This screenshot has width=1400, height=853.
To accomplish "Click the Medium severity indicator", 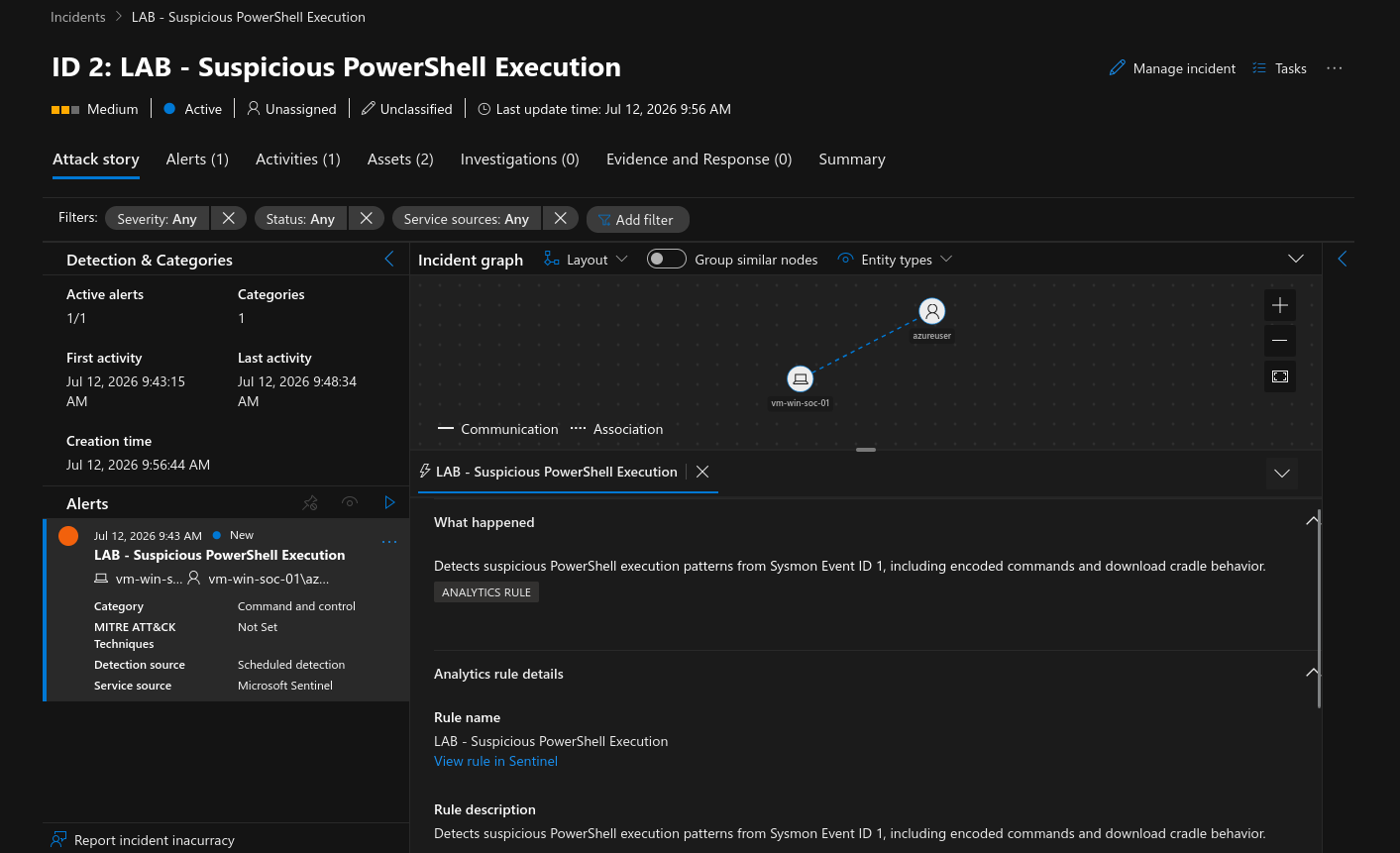I will [x=95, y=109].
